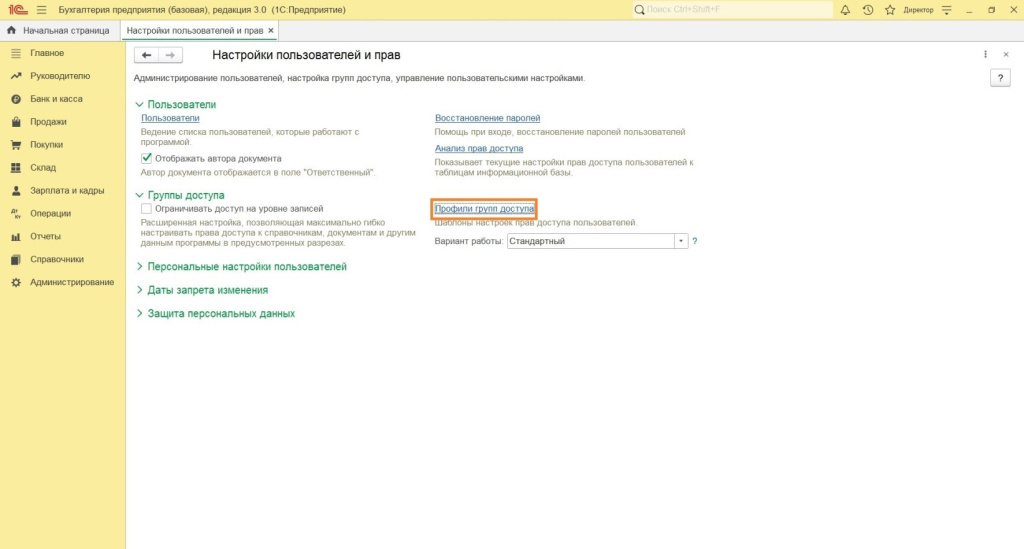Open the three-dot more actions menu
The image size is (1024, 549).
[x=985, y=55]
